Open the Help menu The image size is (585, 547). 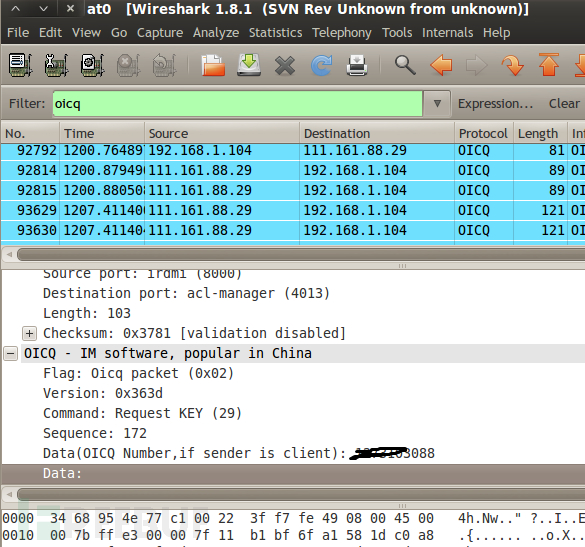tap(496, 32)
